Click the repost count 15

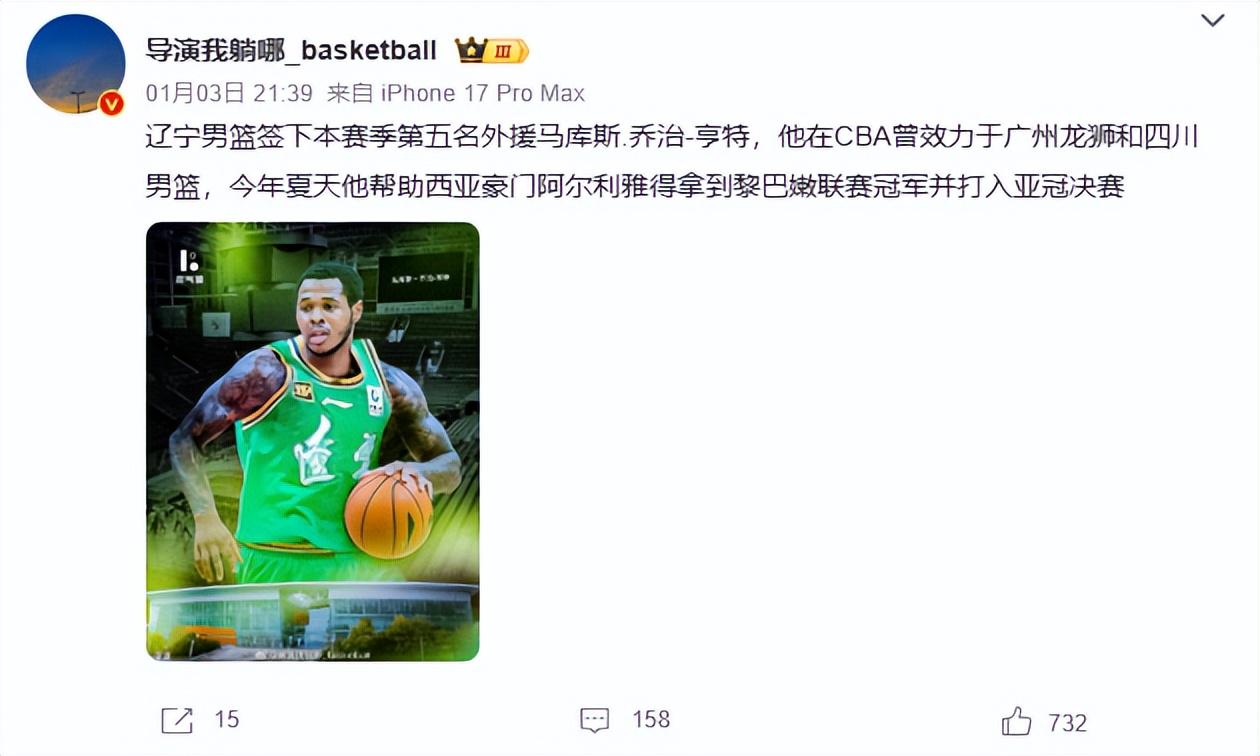227,720
